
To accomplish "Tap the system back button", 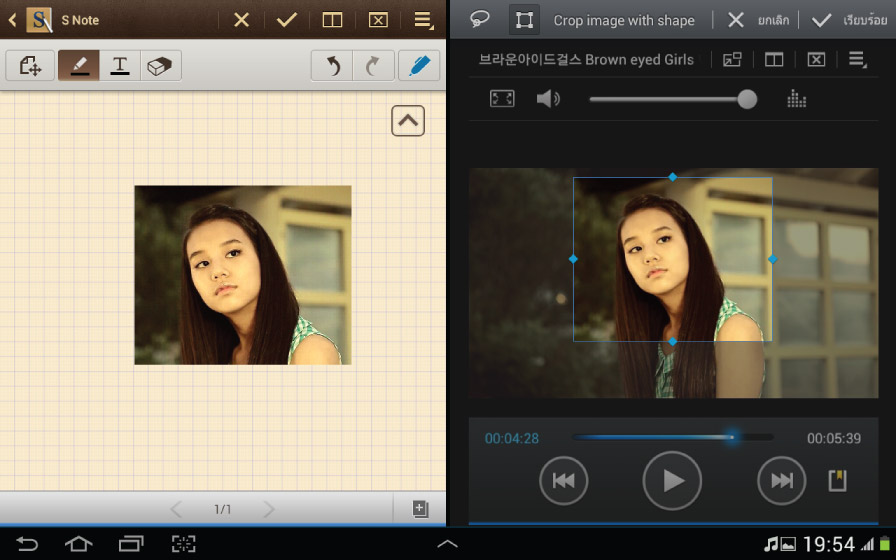I will [x=26, y=543].
